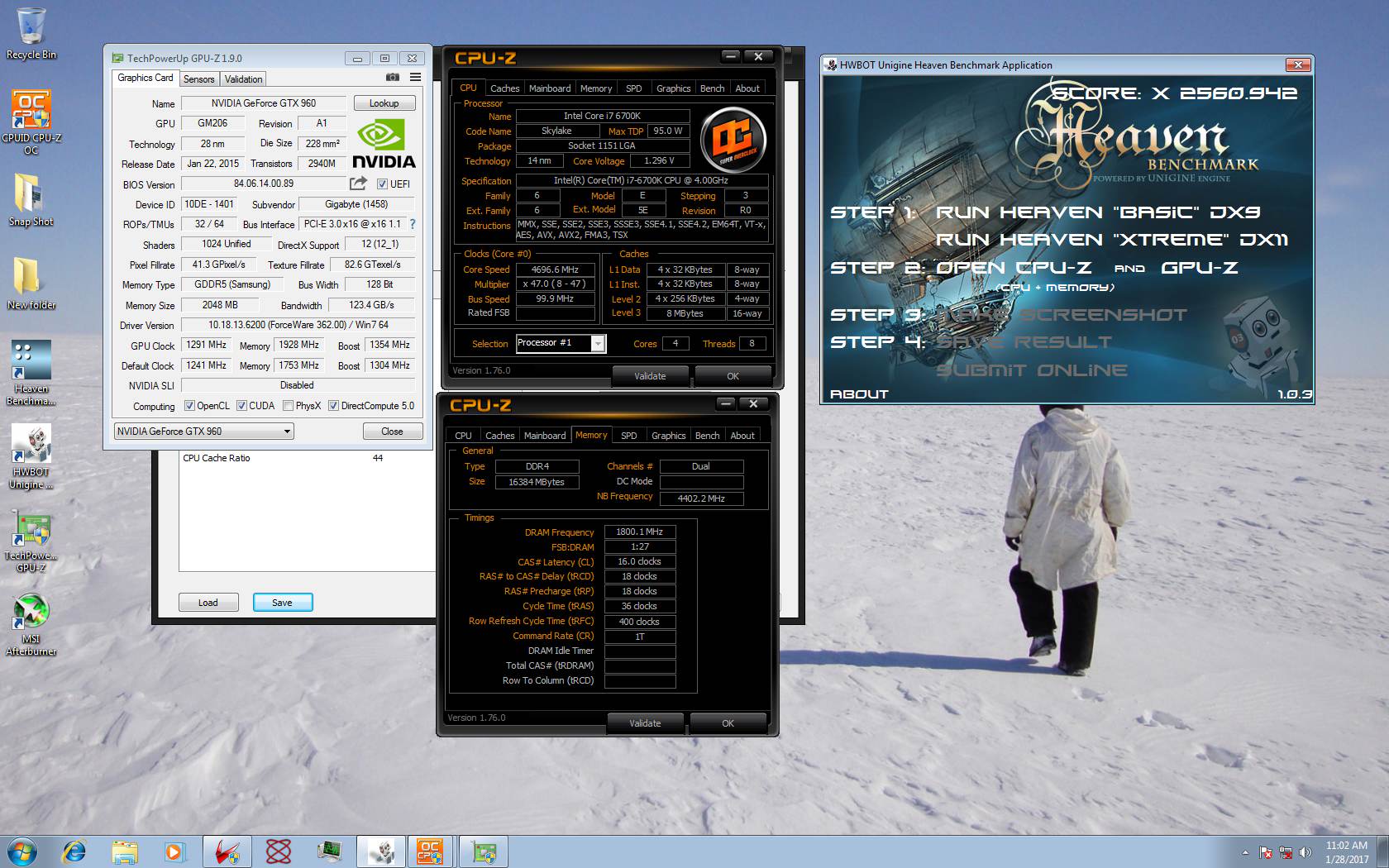Open CPUID CPU-Z OC desktop shortcut

point(31,122)
